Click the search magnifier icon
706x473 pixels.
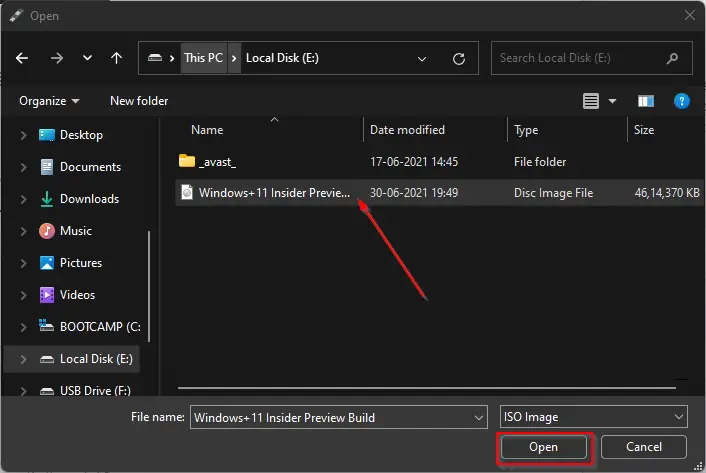(672, 58)
